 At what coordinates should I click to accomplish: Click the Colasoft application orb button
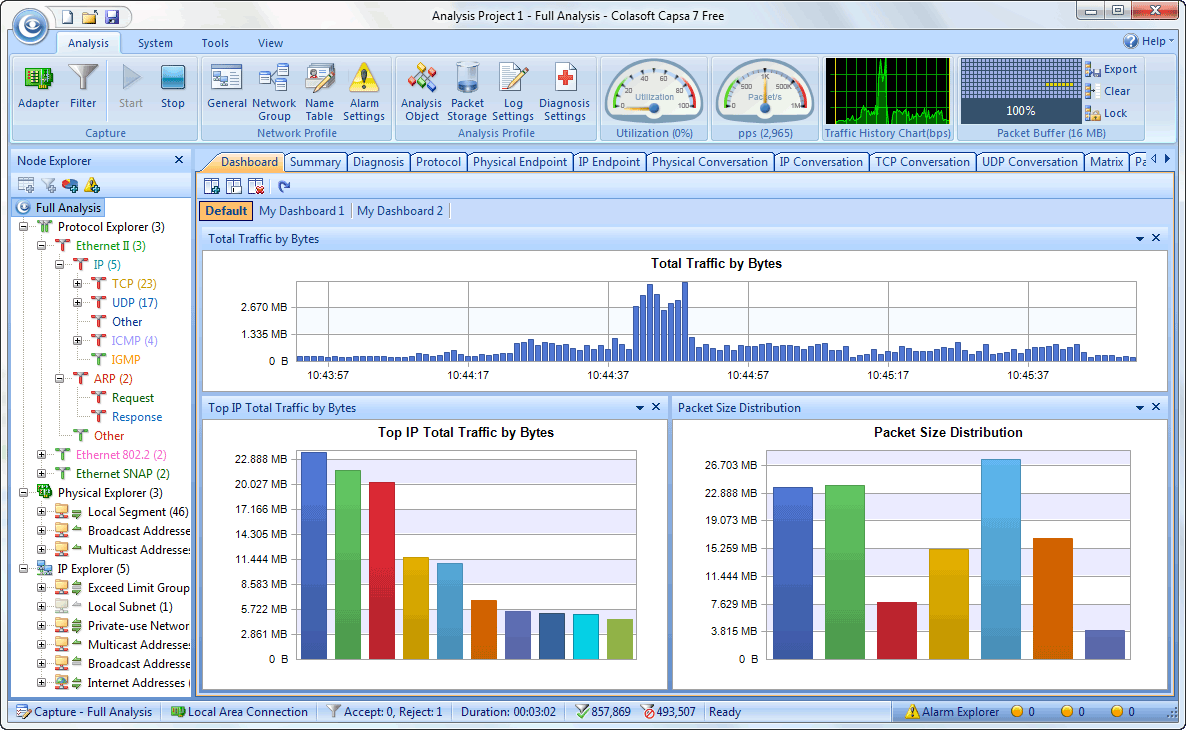(x=31, y=26)
